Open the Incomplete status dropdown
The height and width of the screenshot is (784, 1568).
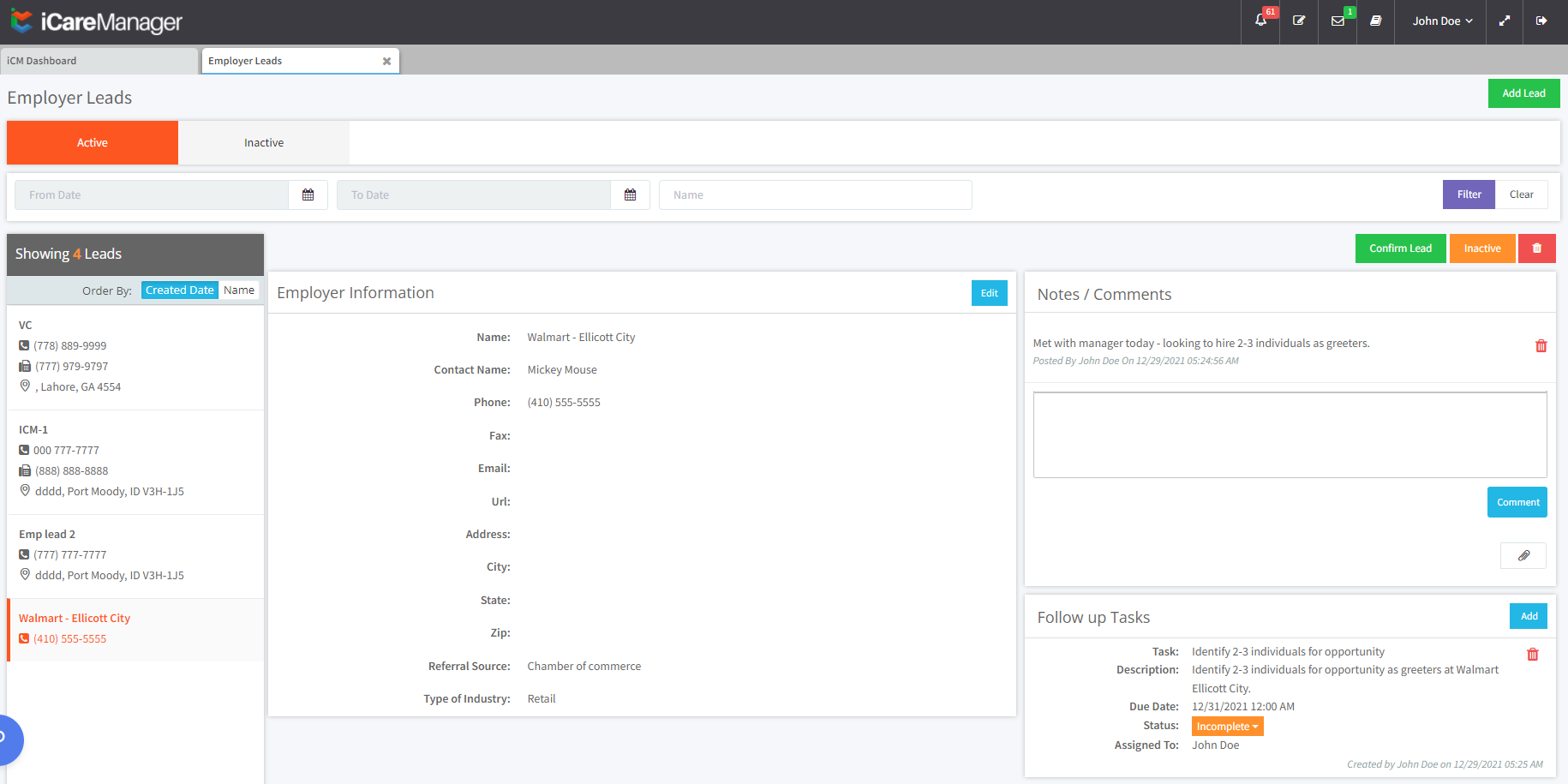(1227, 727)
